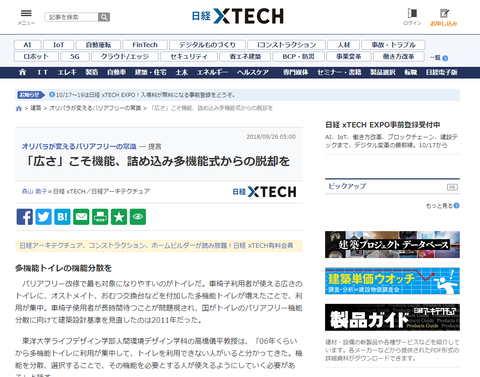The image size is (480, 377).
Task: Select the 省エネ建築 tag
Action: coord(245,56)
